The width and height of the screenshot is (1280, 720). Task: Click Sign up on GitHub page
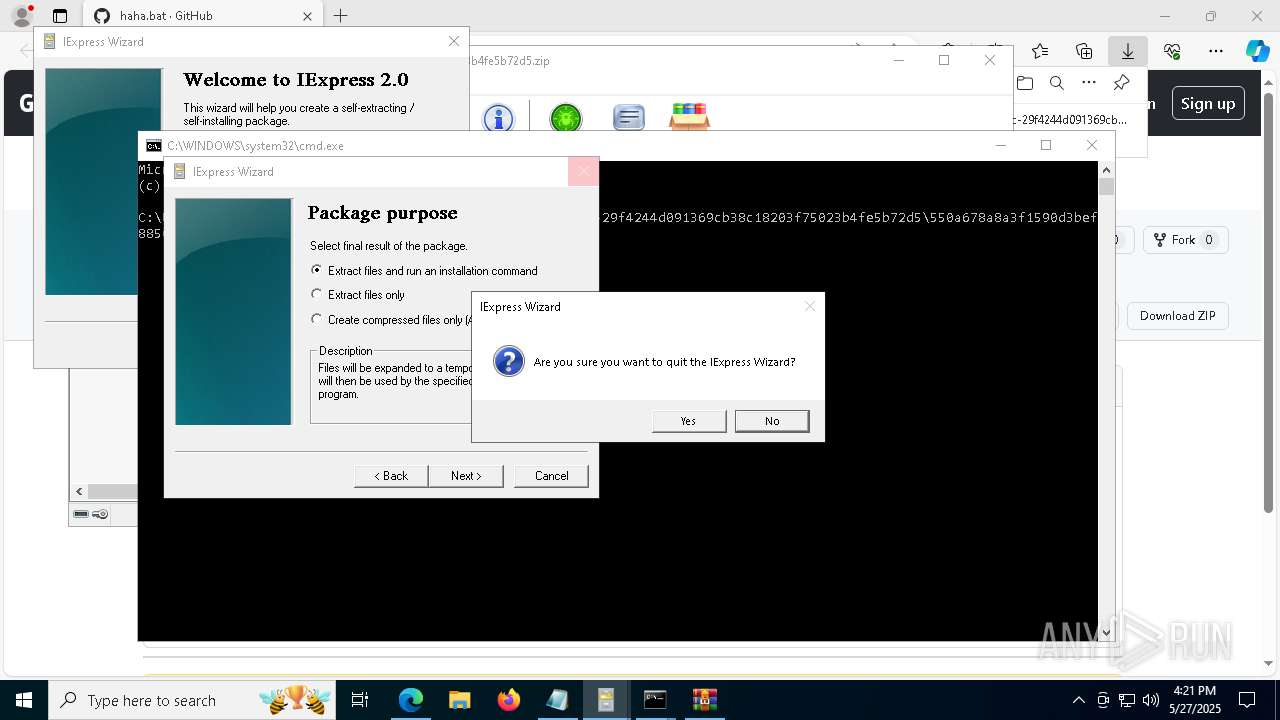click(x=1208, y=103)
